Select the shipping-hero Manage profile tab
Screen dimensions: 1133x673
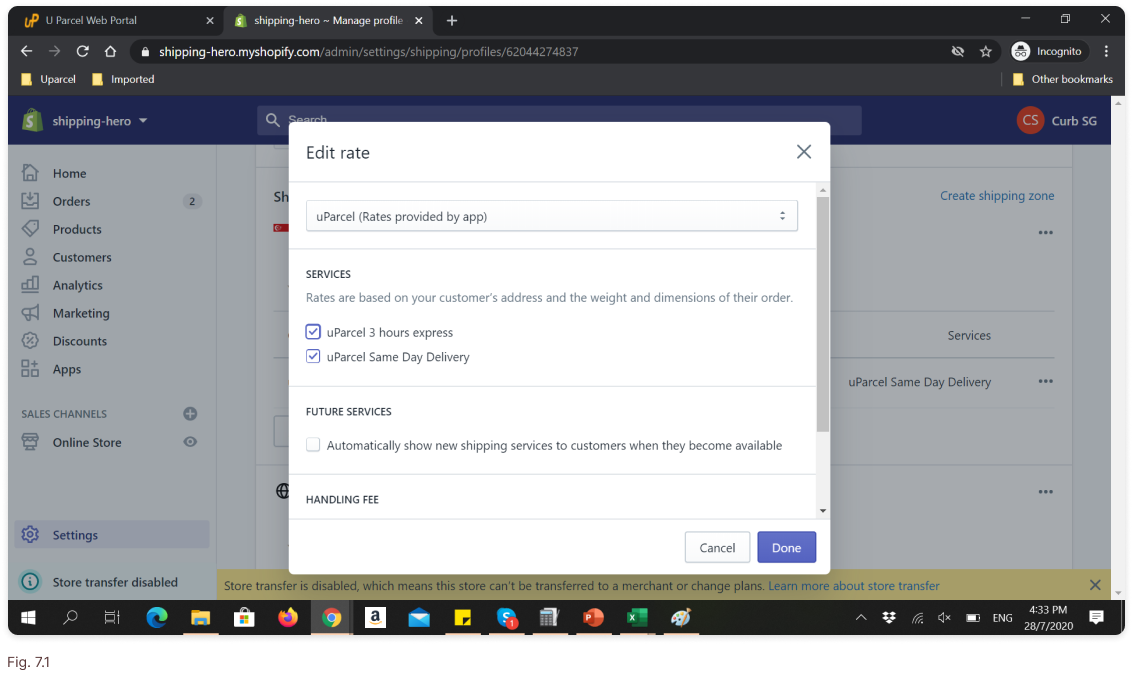pyautogui.click(x=329, y=20)
